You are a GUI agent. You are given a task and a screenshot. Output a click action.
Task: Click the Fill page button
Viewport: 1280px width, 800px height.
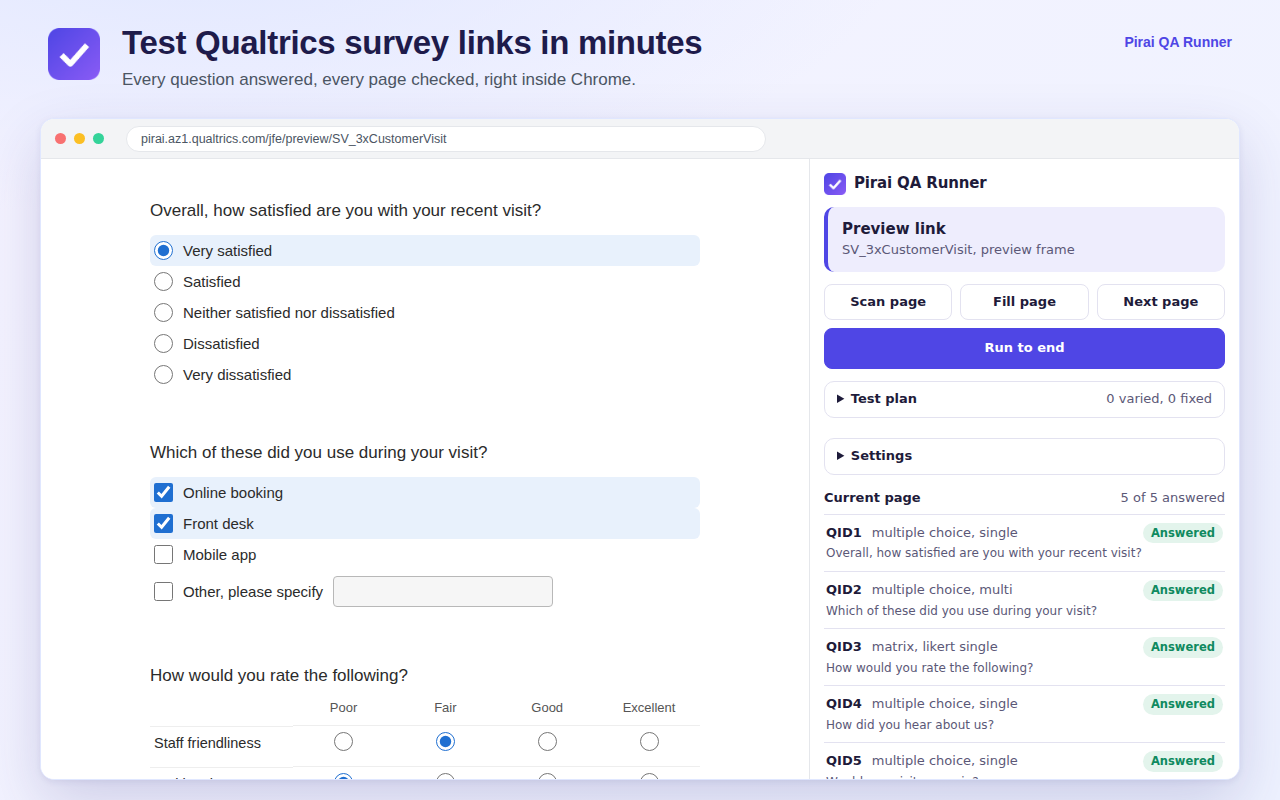pos(1024,302)
